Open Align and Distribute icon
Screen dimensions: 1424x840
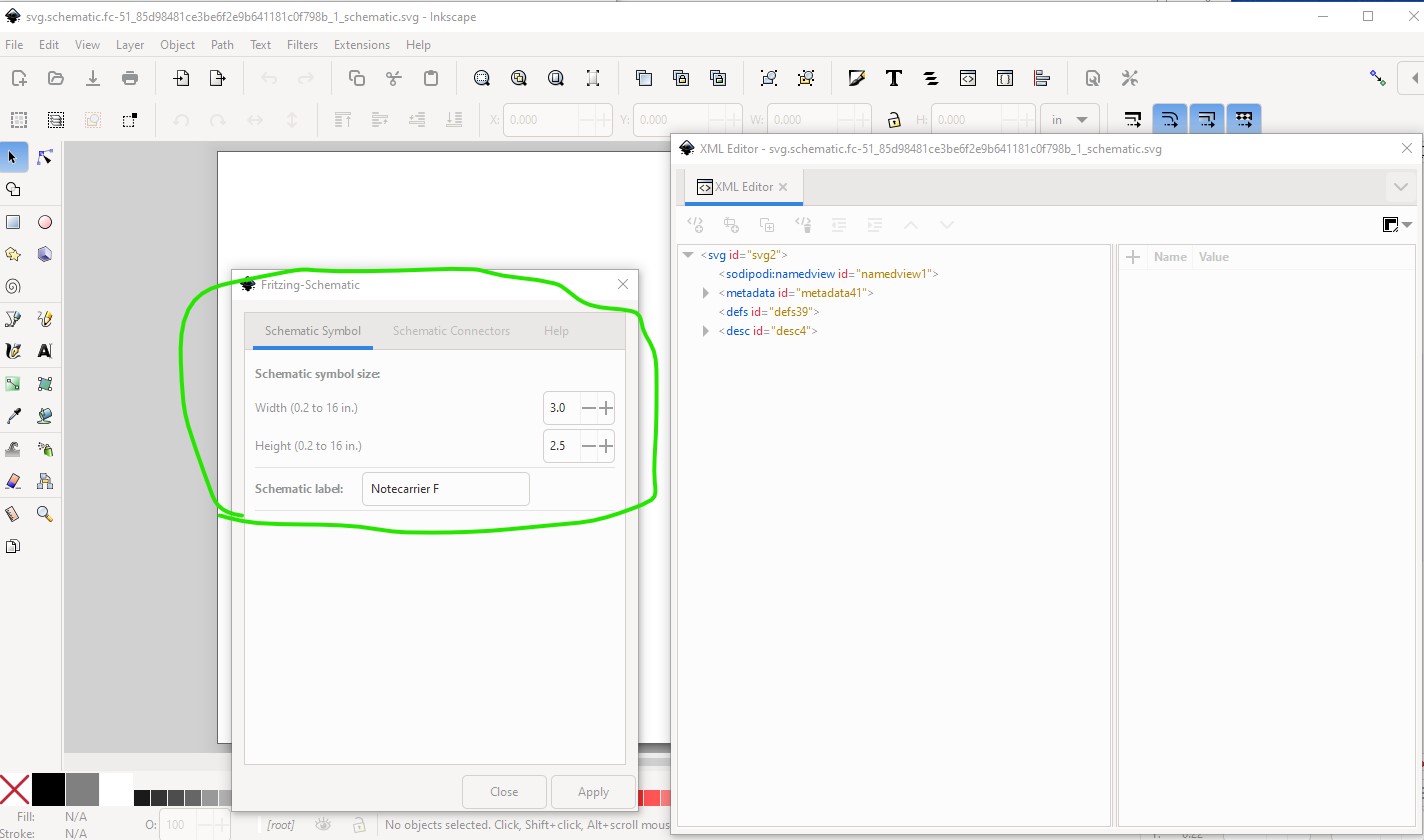(x=1042, y=78)
